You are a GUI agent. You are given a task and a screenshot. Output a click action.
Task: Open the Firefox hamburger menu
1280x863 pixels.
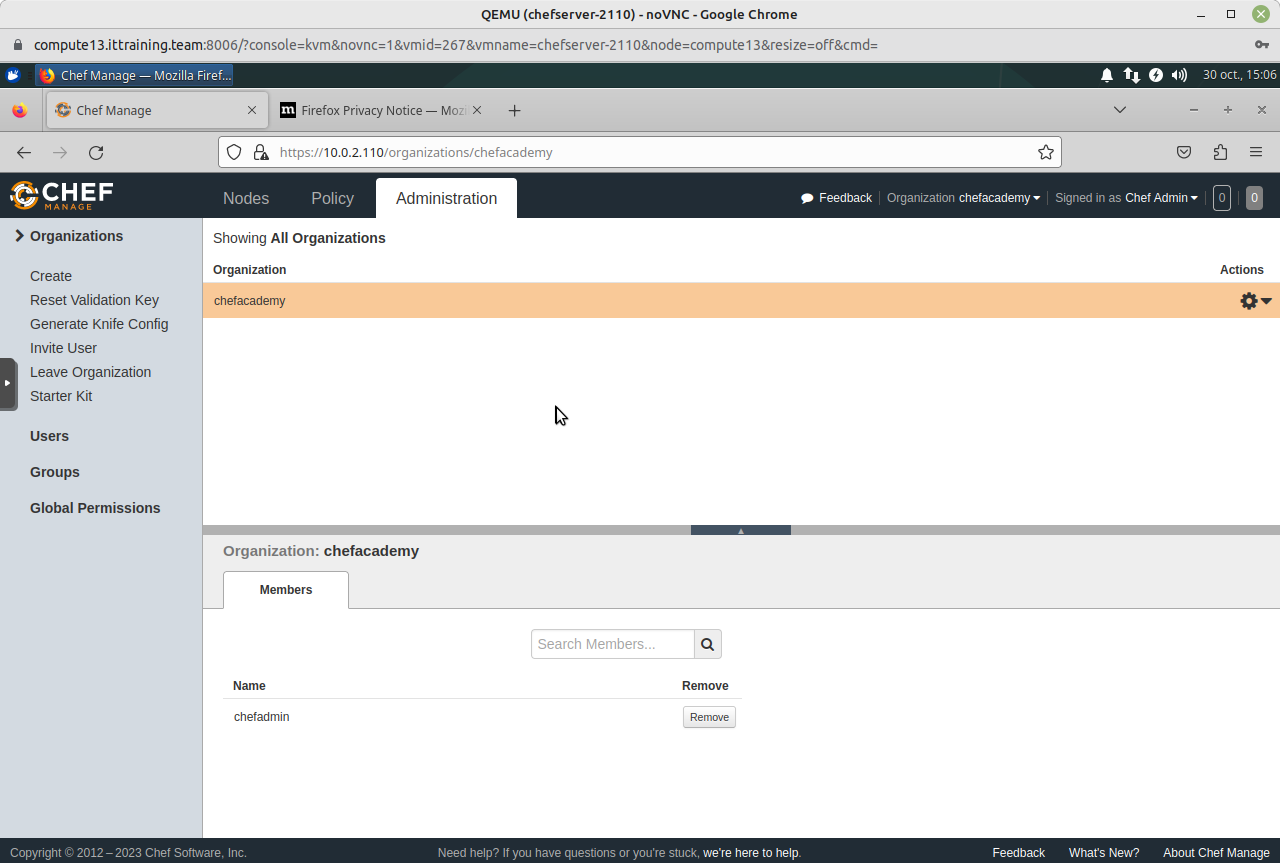point(1256,152)
